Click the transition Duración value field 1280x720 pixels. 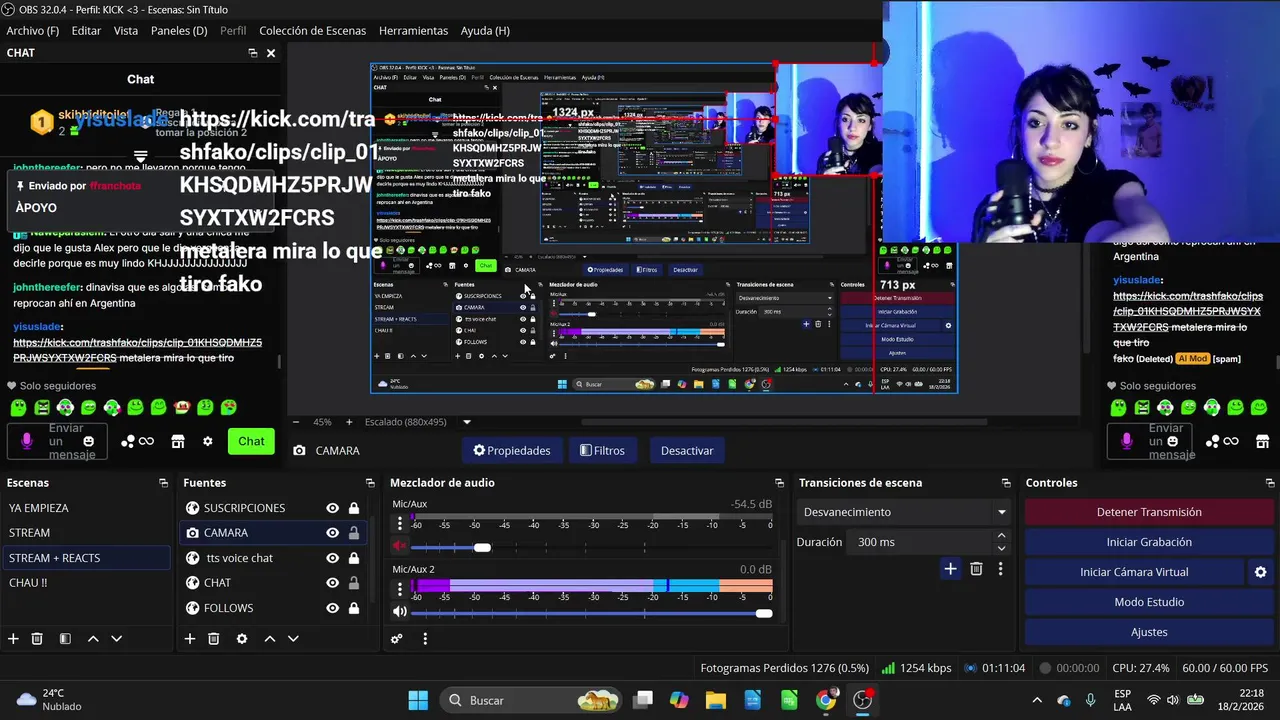tap(920, 542)
